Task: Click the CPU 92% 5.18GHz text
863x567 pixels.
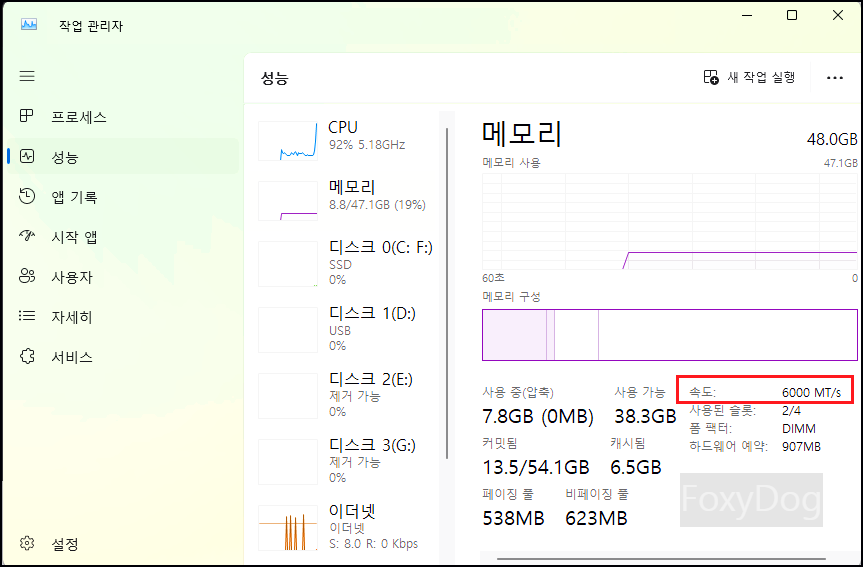Action: [367, 145]
